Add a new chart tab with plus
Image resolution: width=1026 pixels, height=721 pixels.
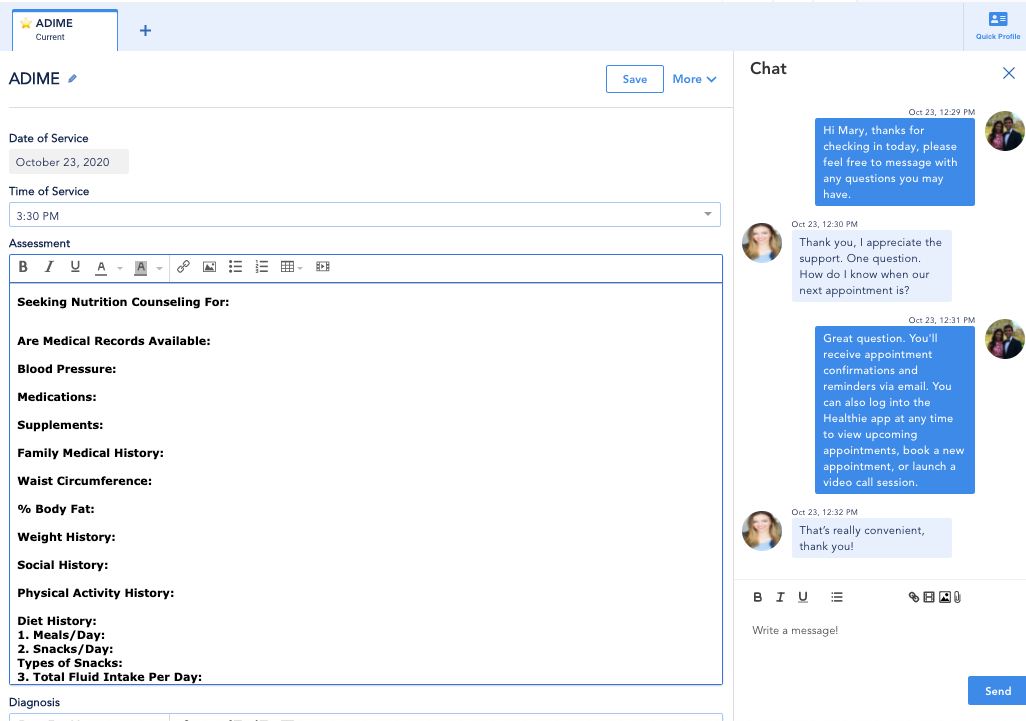[145, 31]
